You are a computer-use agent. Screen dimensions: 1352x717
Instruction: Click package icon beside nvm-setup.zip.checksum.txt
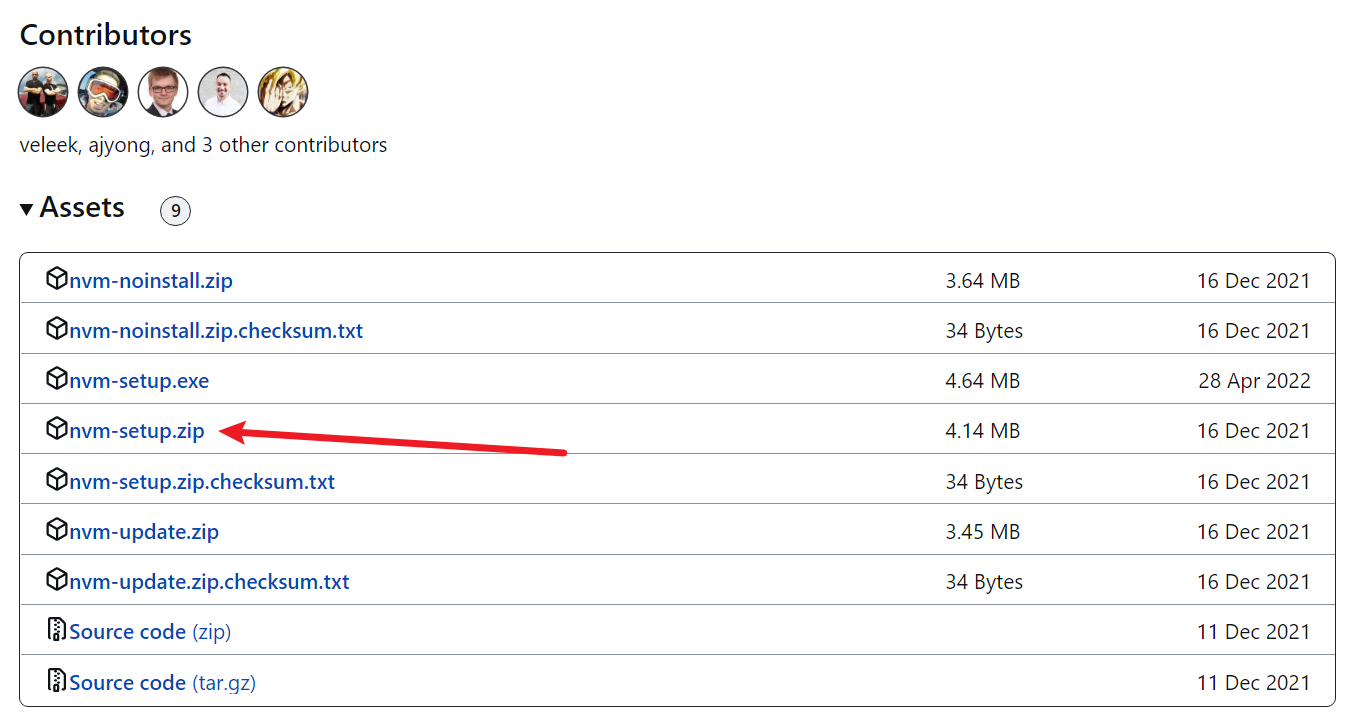click(x=57, y=480)
